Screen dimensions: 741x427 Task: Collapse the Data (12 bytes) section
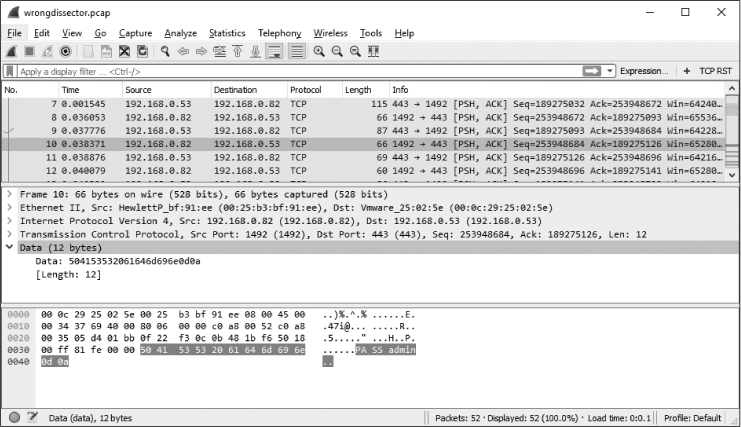pos(10,247)
